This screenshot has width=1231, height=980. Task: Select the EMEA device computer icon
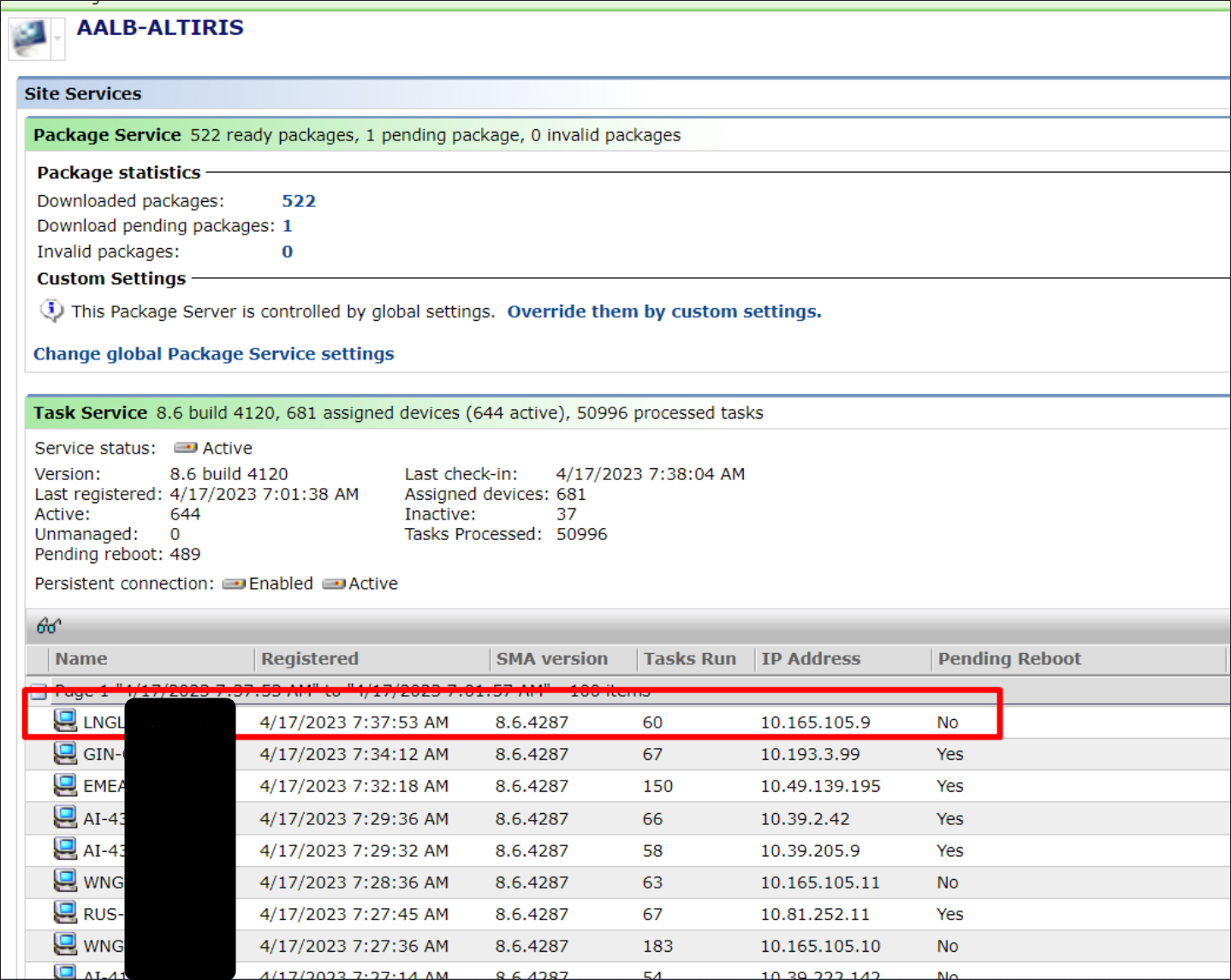pyautogui.click(x=65, y=785)
